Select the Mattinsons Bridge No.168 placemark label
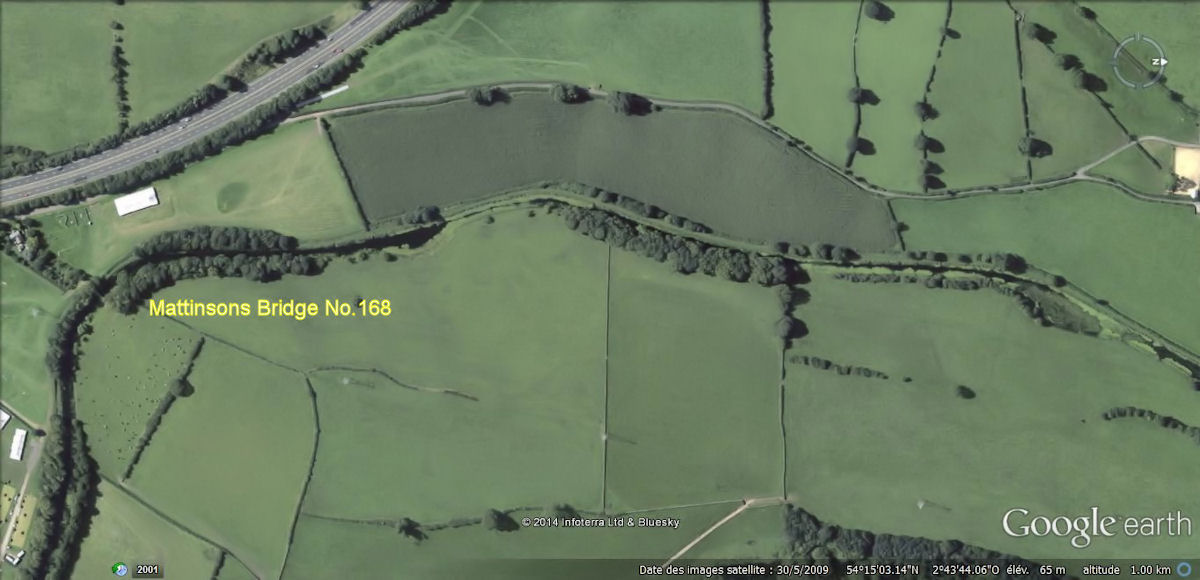Image resolution: width=1200 pixels, height=580 pixels. point(270,309)
